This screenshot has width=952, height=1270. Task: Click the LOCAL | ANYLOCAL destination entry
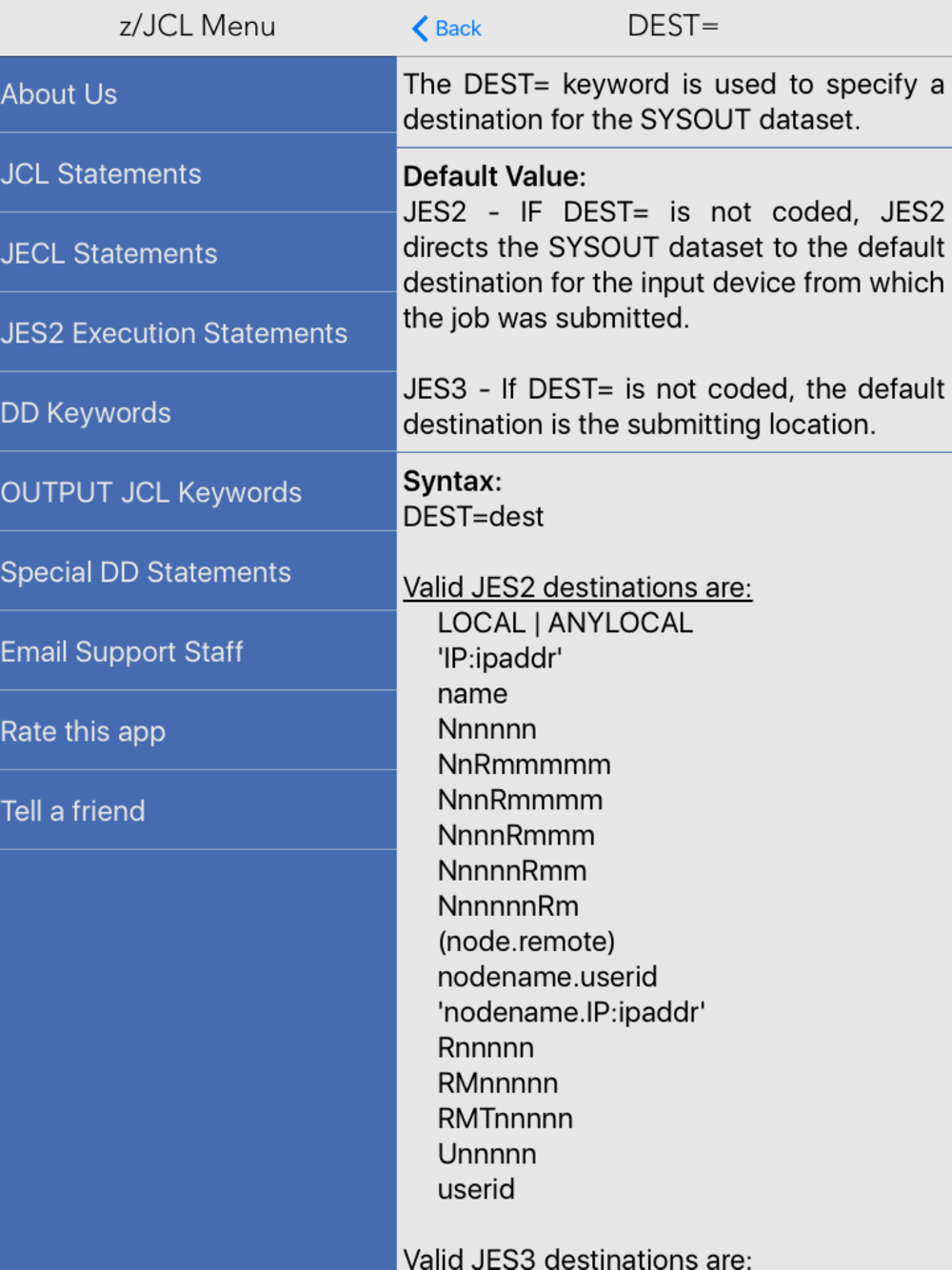pyautogui.click(x=565, y=623)
